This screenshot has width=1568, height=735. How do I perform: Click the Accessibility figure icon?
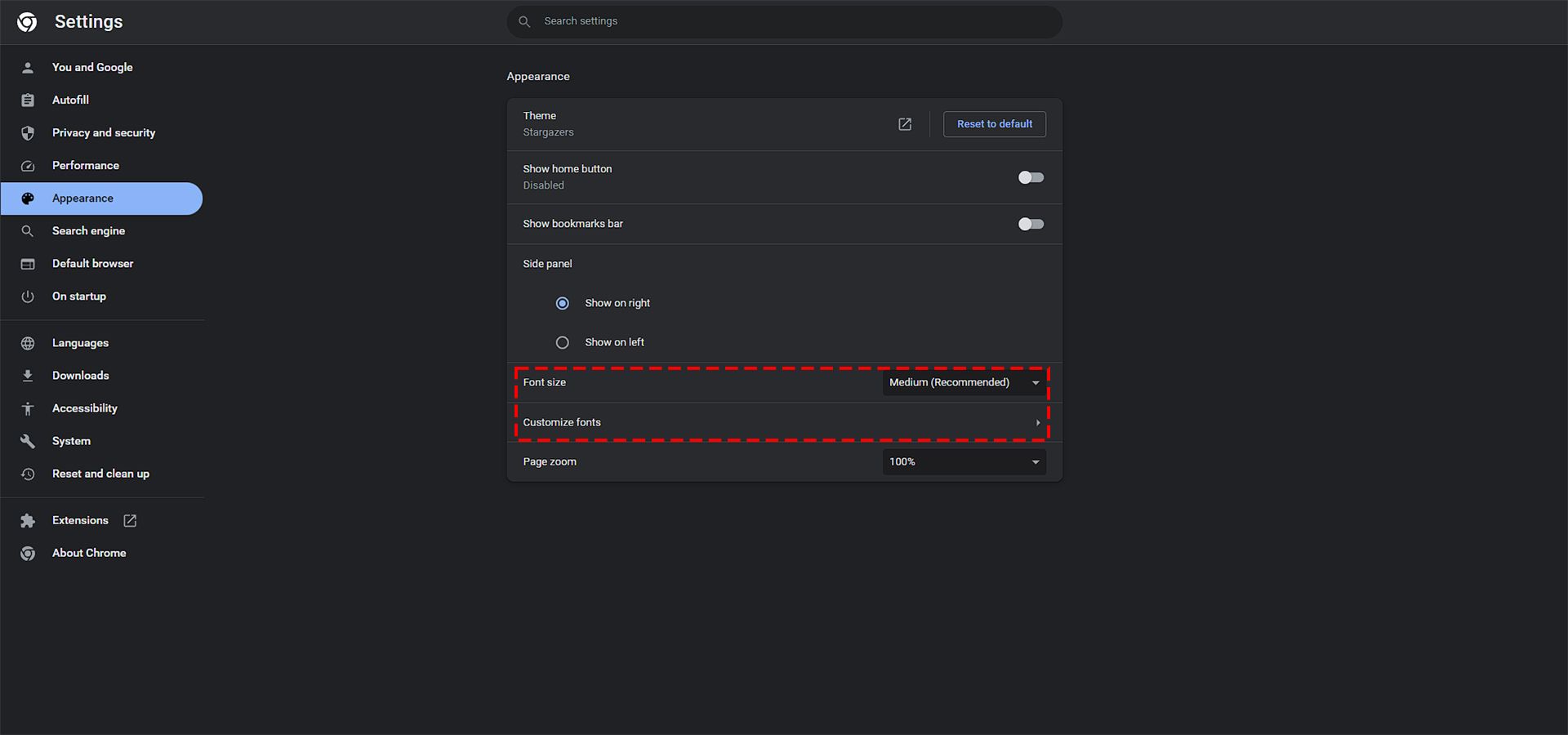(x=28, y=408)
